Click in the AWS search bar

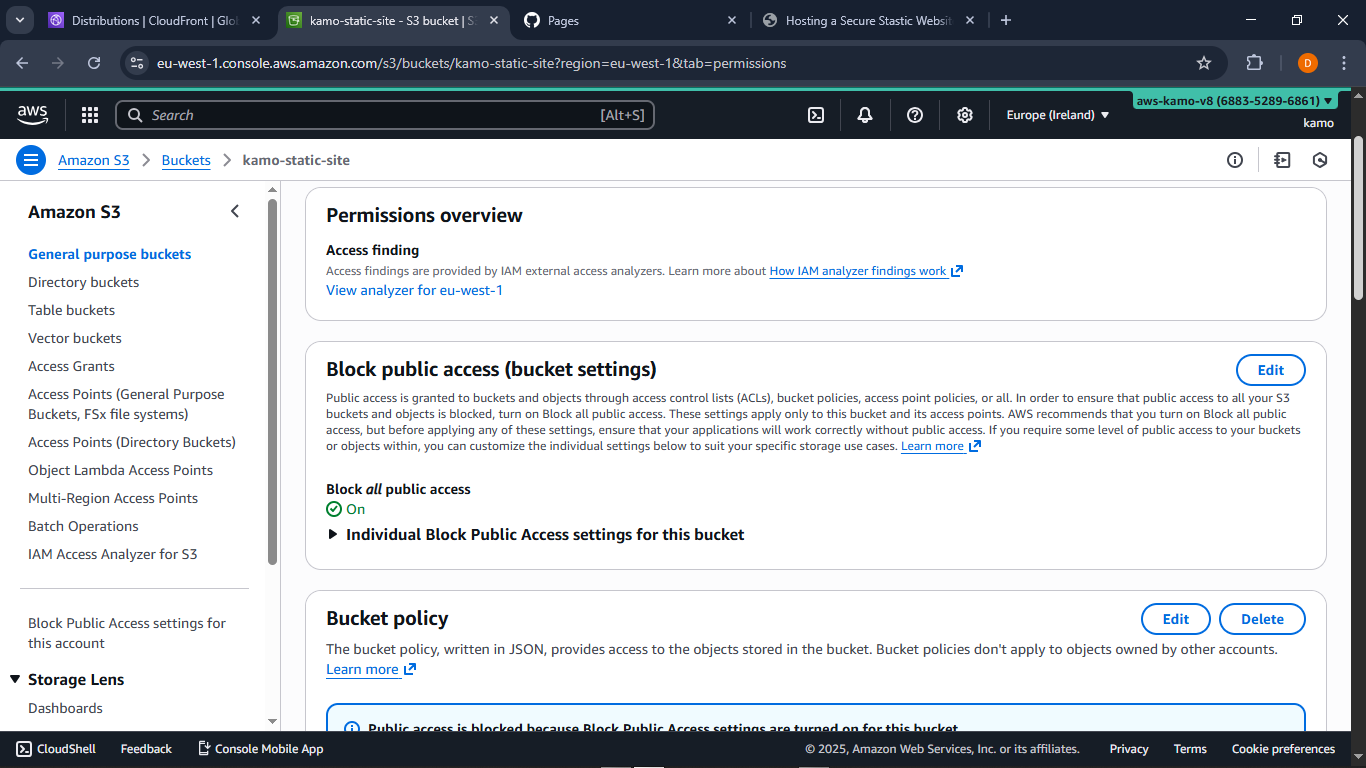[x=385, y=115]
